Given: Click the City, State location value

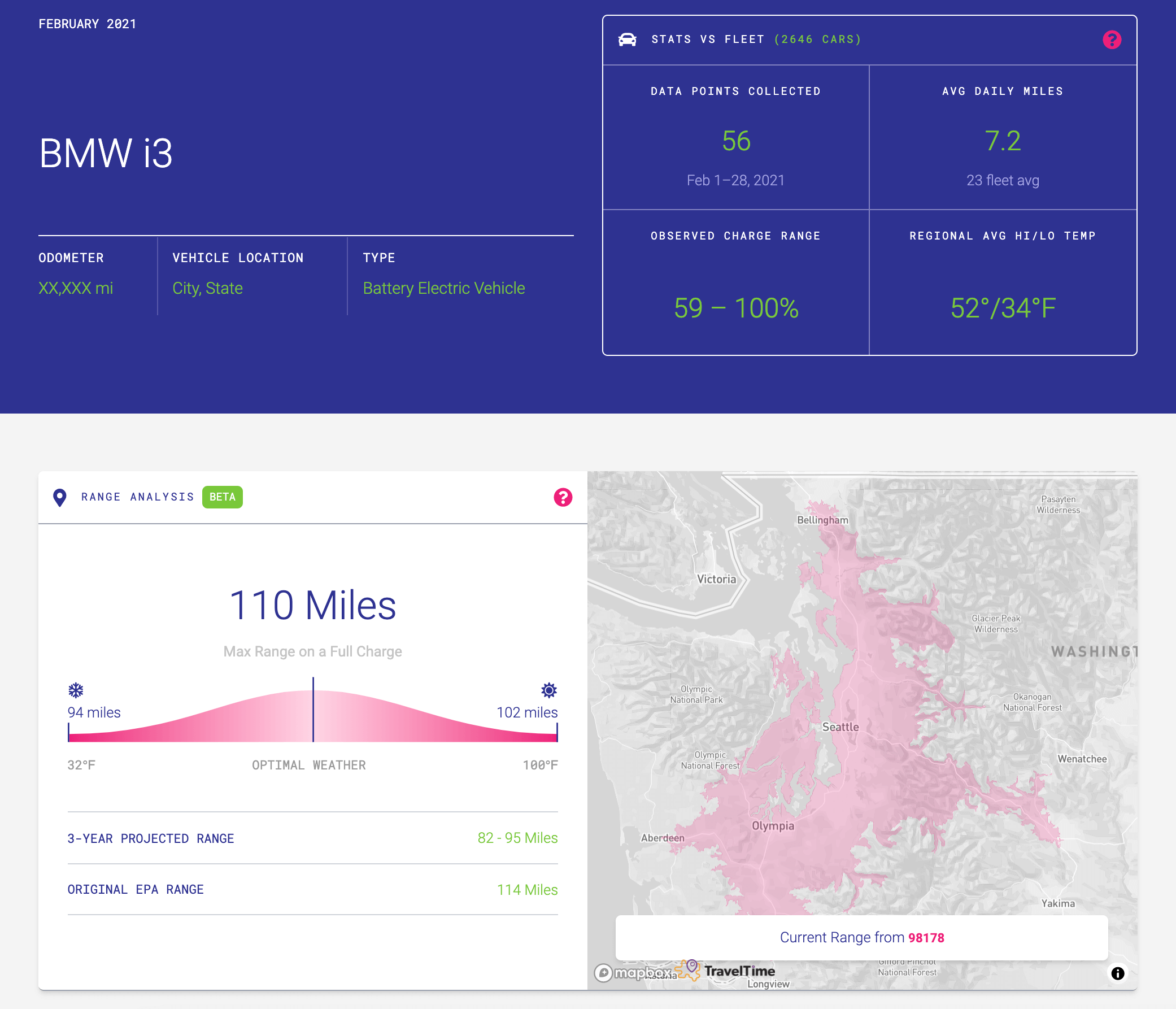Looking at the screenshot, I should (207, 289).
